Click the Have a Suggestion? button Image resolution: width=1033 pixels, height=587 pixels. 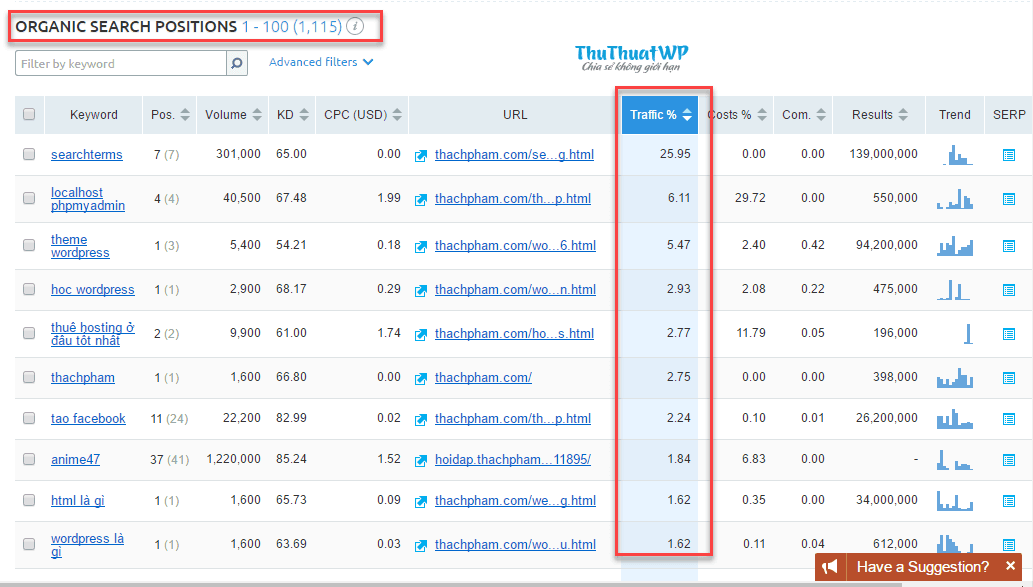point(920,567)
